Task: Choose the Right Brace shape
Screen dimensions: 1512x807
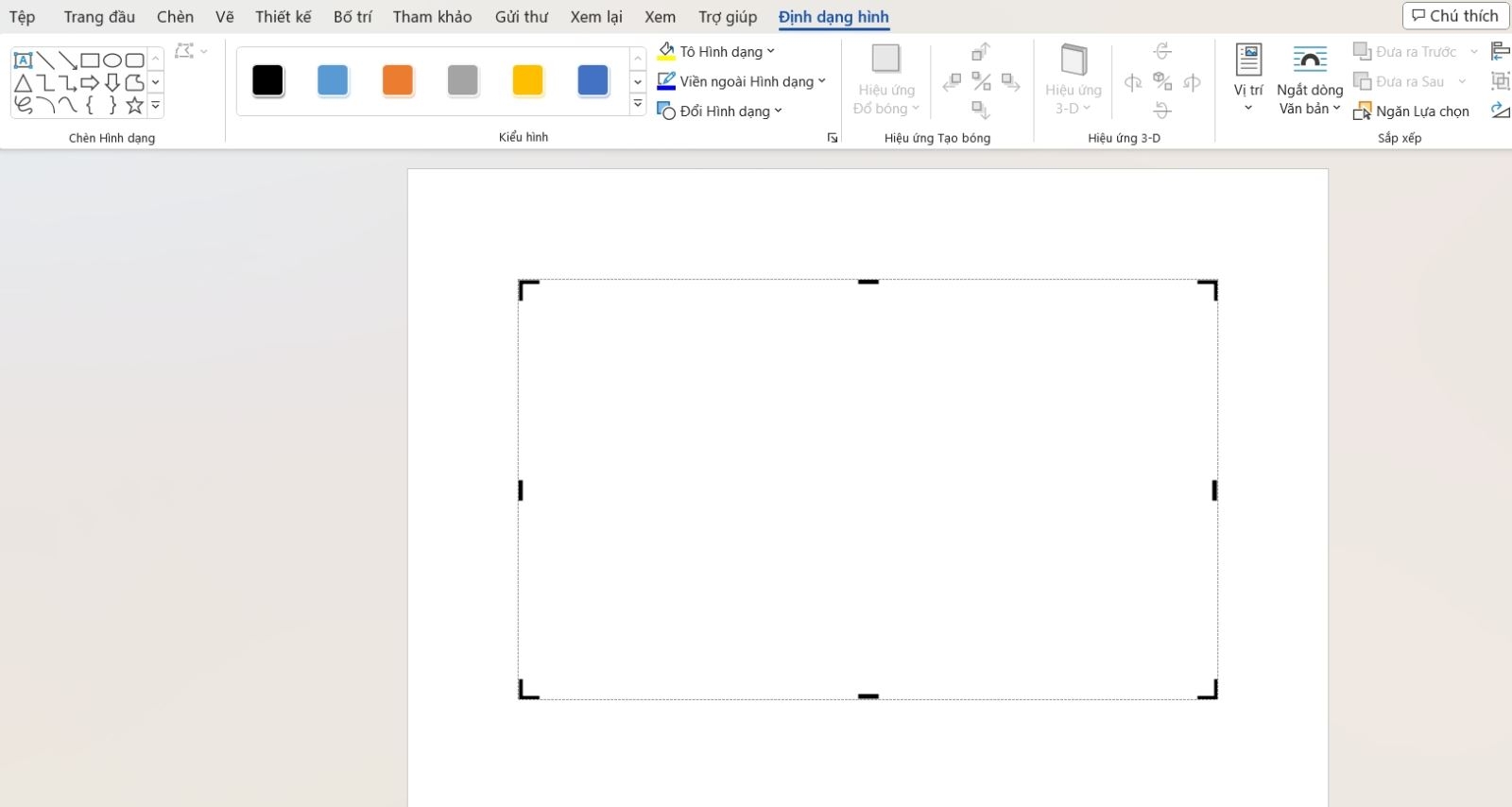Action: 112,105
